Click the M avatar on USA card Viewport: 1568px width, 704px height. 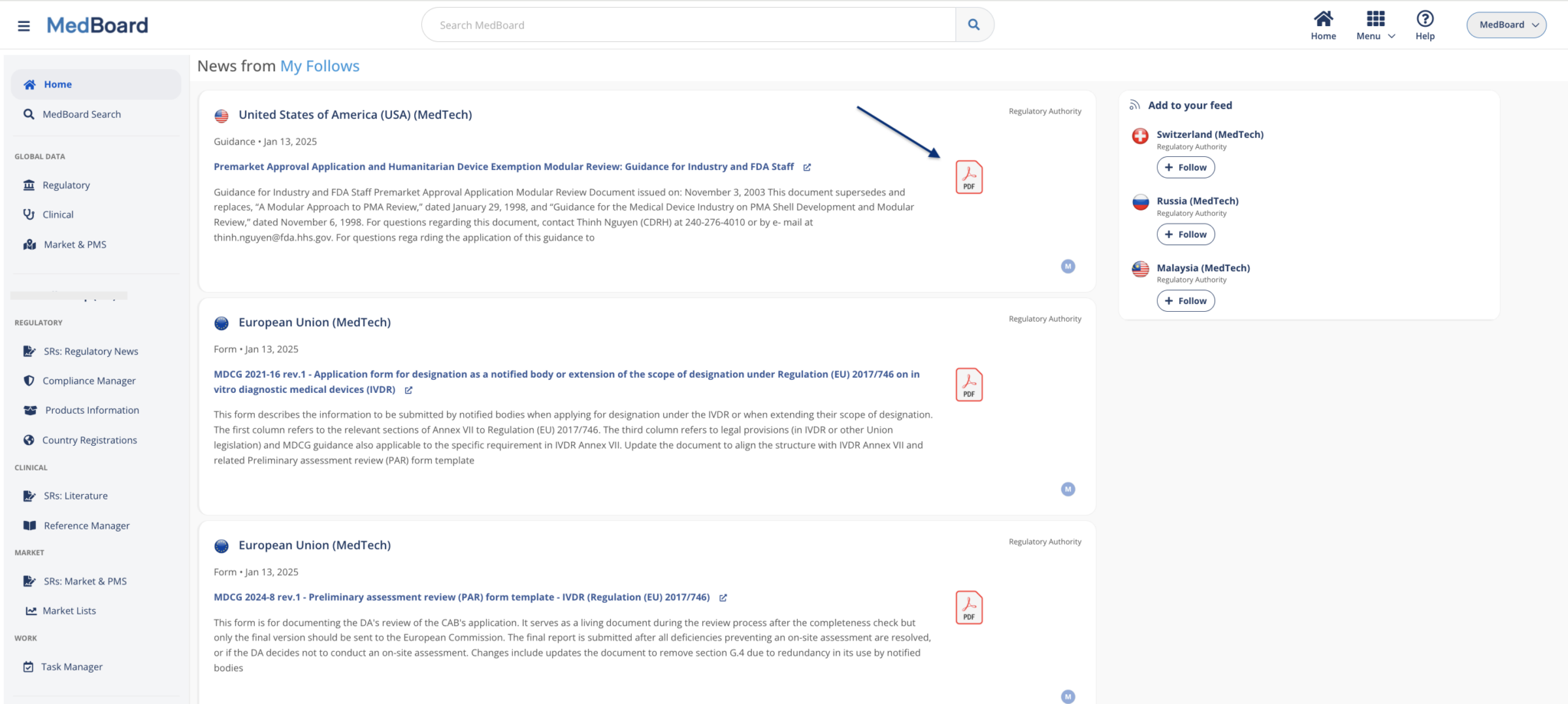pyautogui.click(x=1067, y=267)
